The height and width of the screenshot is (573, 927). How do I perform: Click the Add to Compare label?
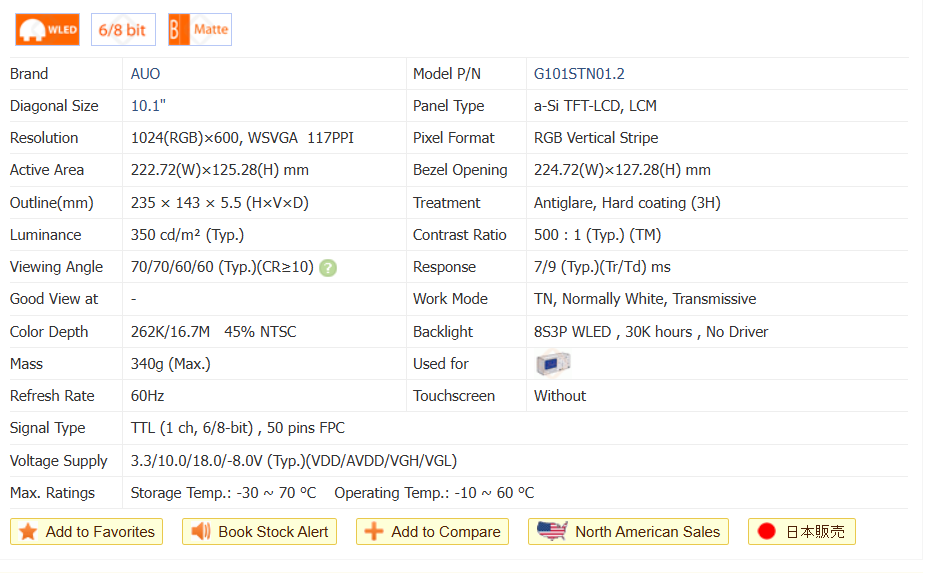click(x=445, y=532)
